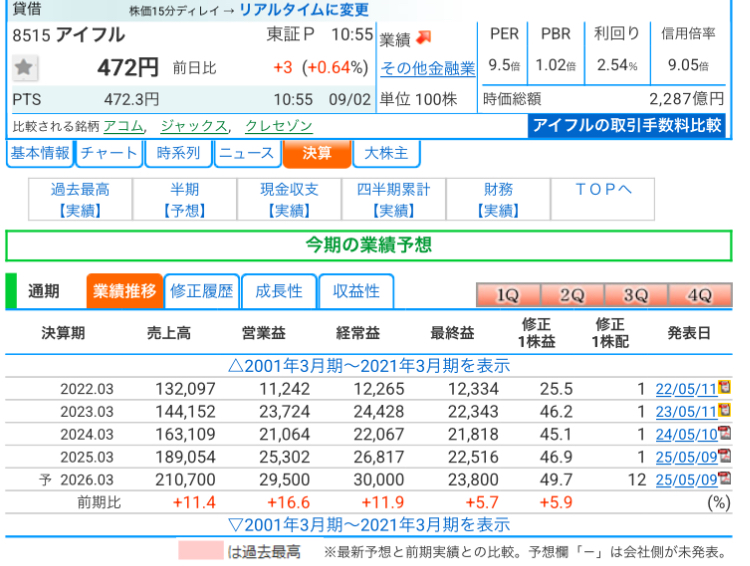Click the 1.02倍 PBR value
The image size is (750, 566).
coord(555,65)
